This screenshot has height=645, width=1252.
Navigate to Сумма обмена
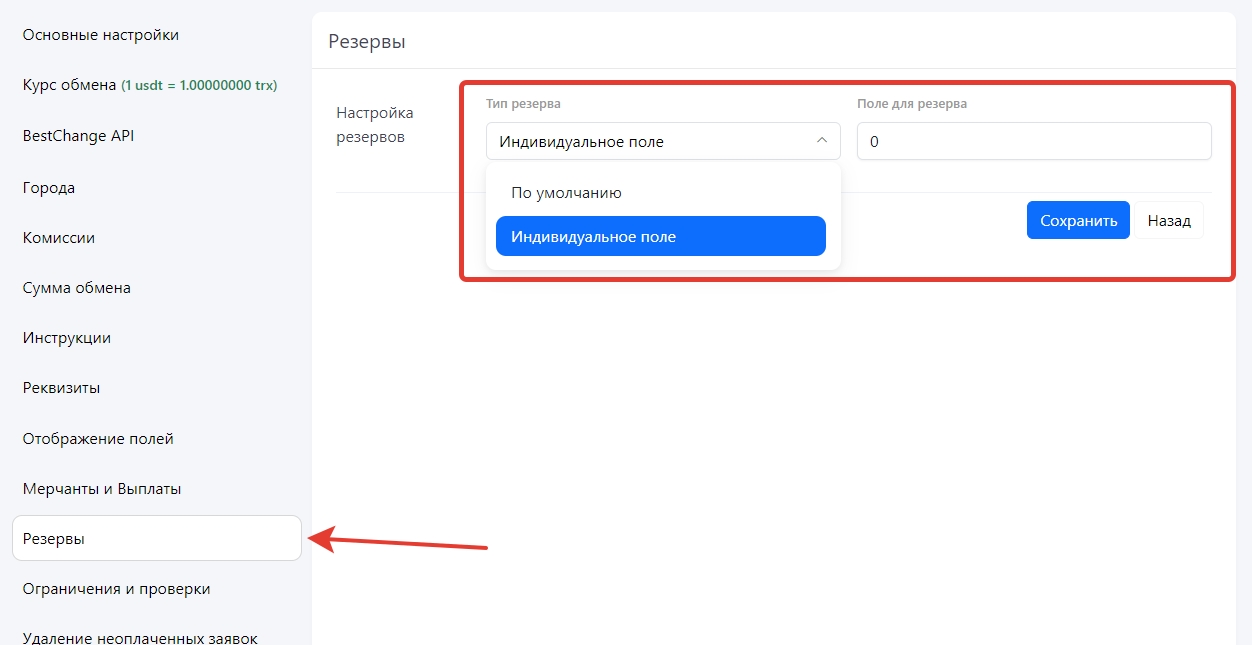click(77, 288)
